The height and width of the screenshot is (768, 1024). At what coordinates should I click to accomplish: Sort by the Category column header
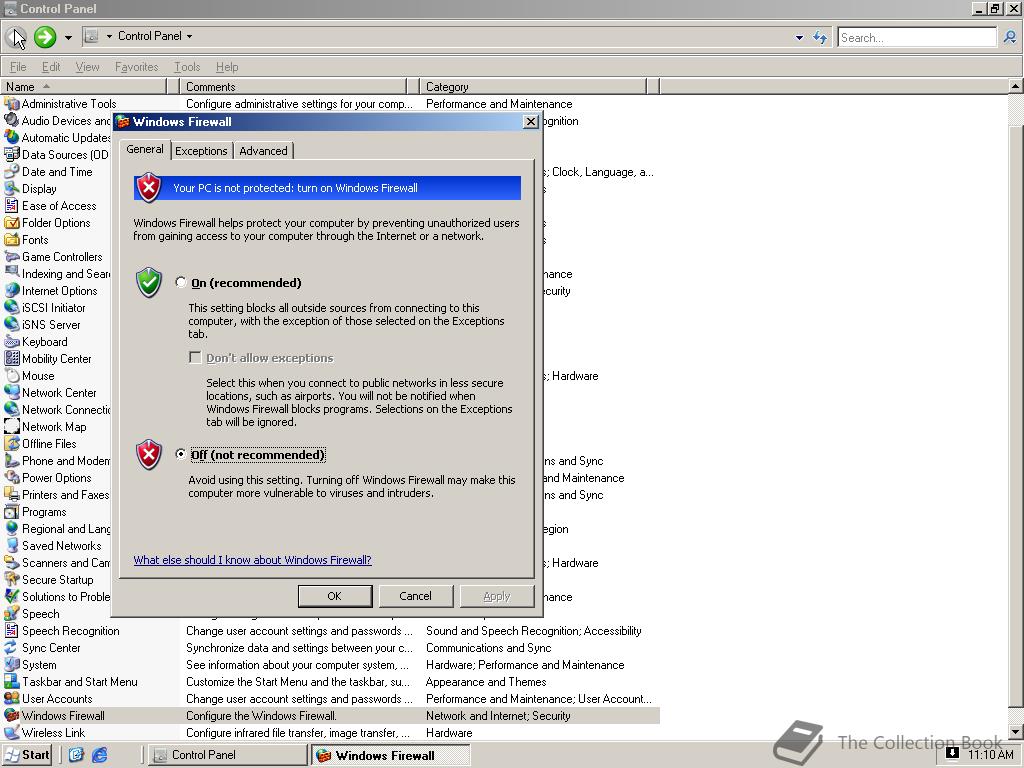click(x=533, y=86)
